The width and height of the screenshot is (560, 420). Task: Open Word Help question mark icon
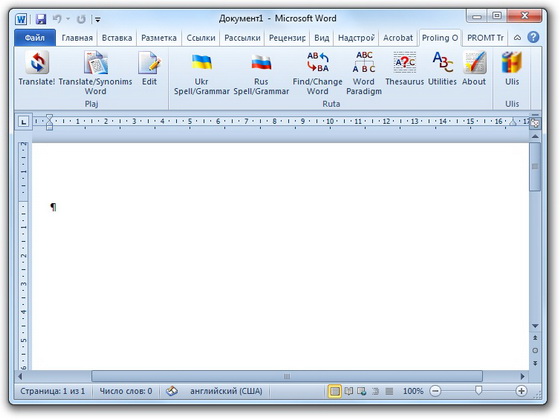coord(533,37)
